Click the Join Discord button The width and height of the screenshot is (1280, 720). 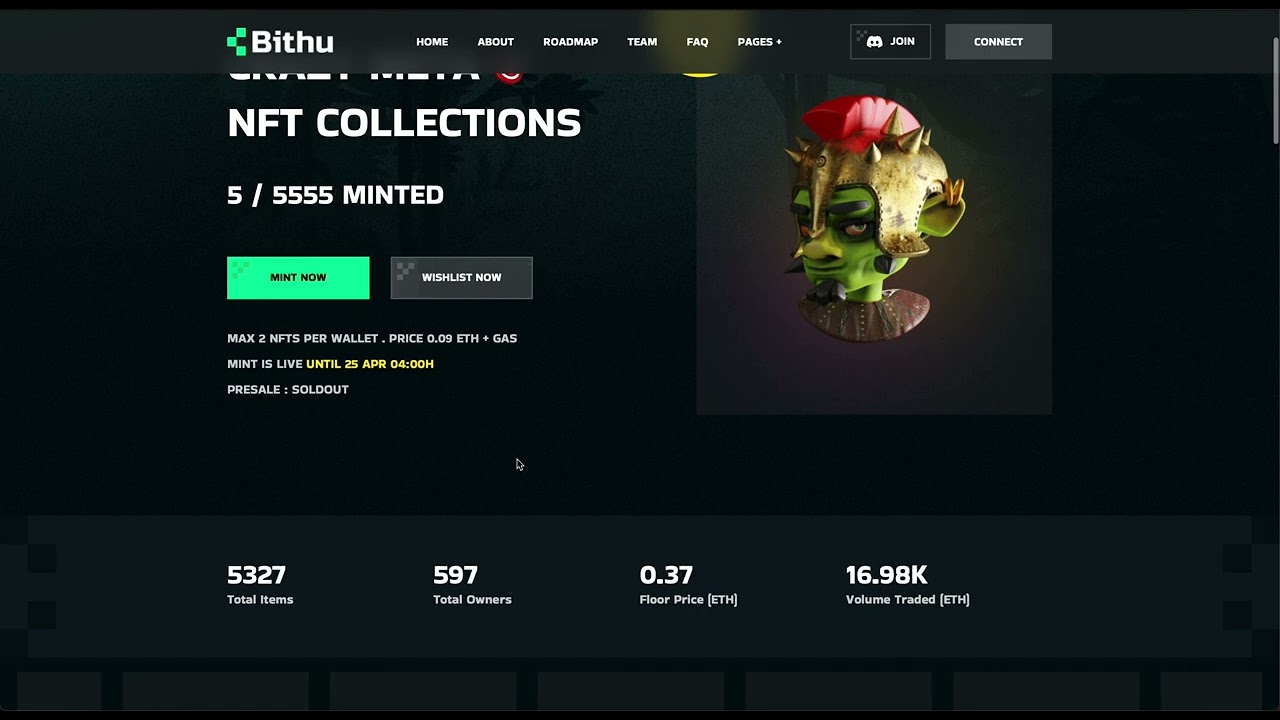[890, 42]
